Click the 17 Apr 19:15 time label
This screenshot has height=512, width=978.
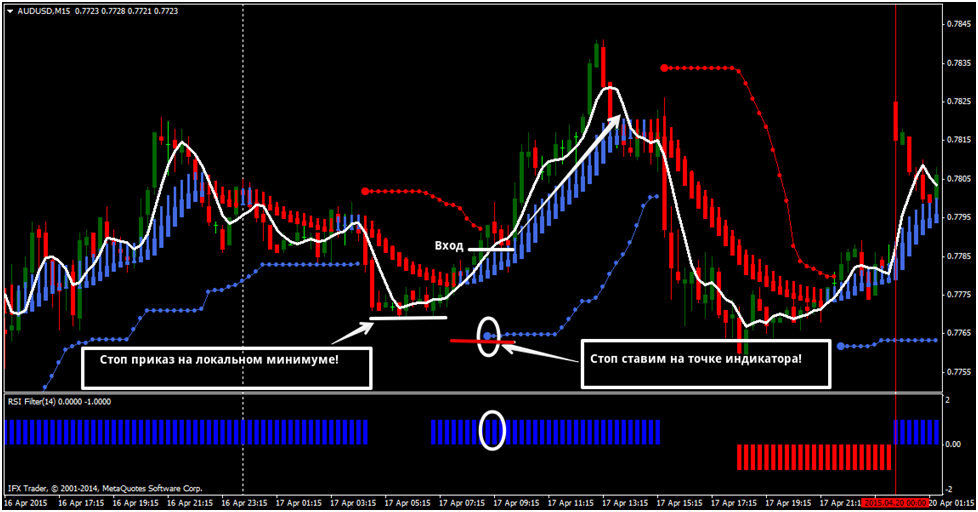[x=789, y=502]
